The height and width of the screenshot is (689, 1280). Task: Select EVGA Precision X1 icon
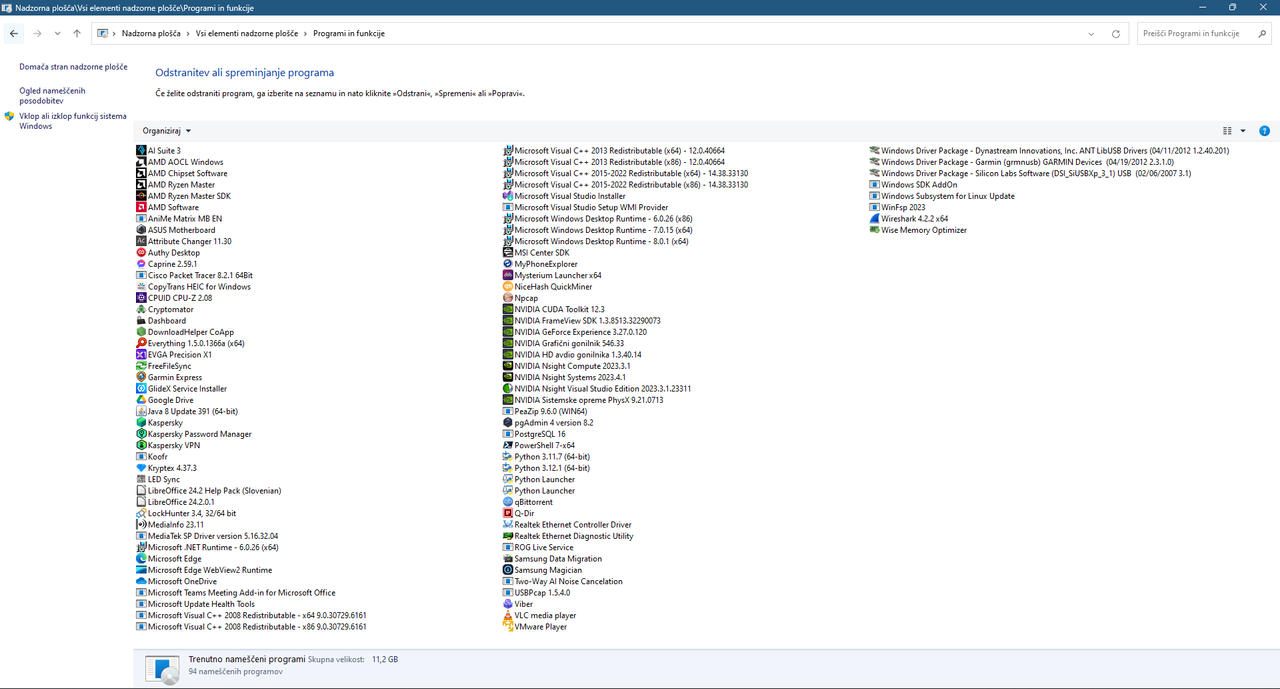[140, 354]
